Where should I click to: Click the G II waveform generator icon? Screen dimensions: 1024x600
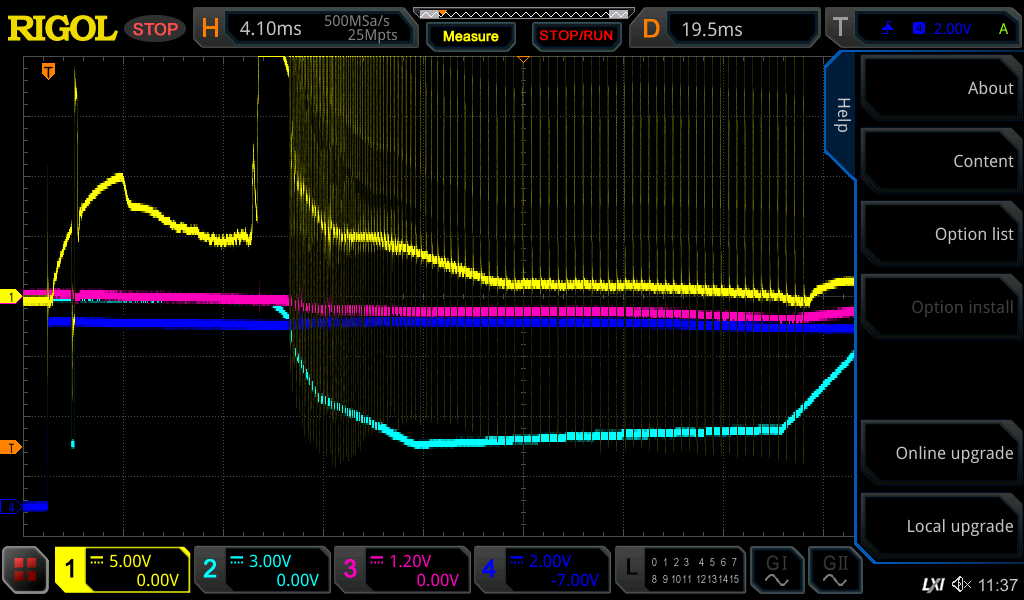pos(832,570)
